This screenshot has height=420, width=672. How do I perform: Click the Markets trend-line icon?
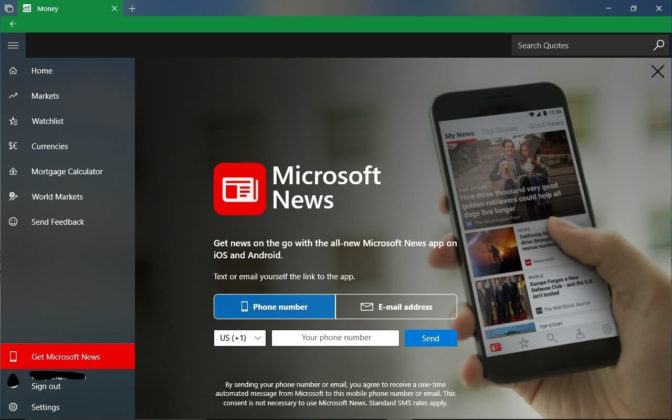coord(13,96)
